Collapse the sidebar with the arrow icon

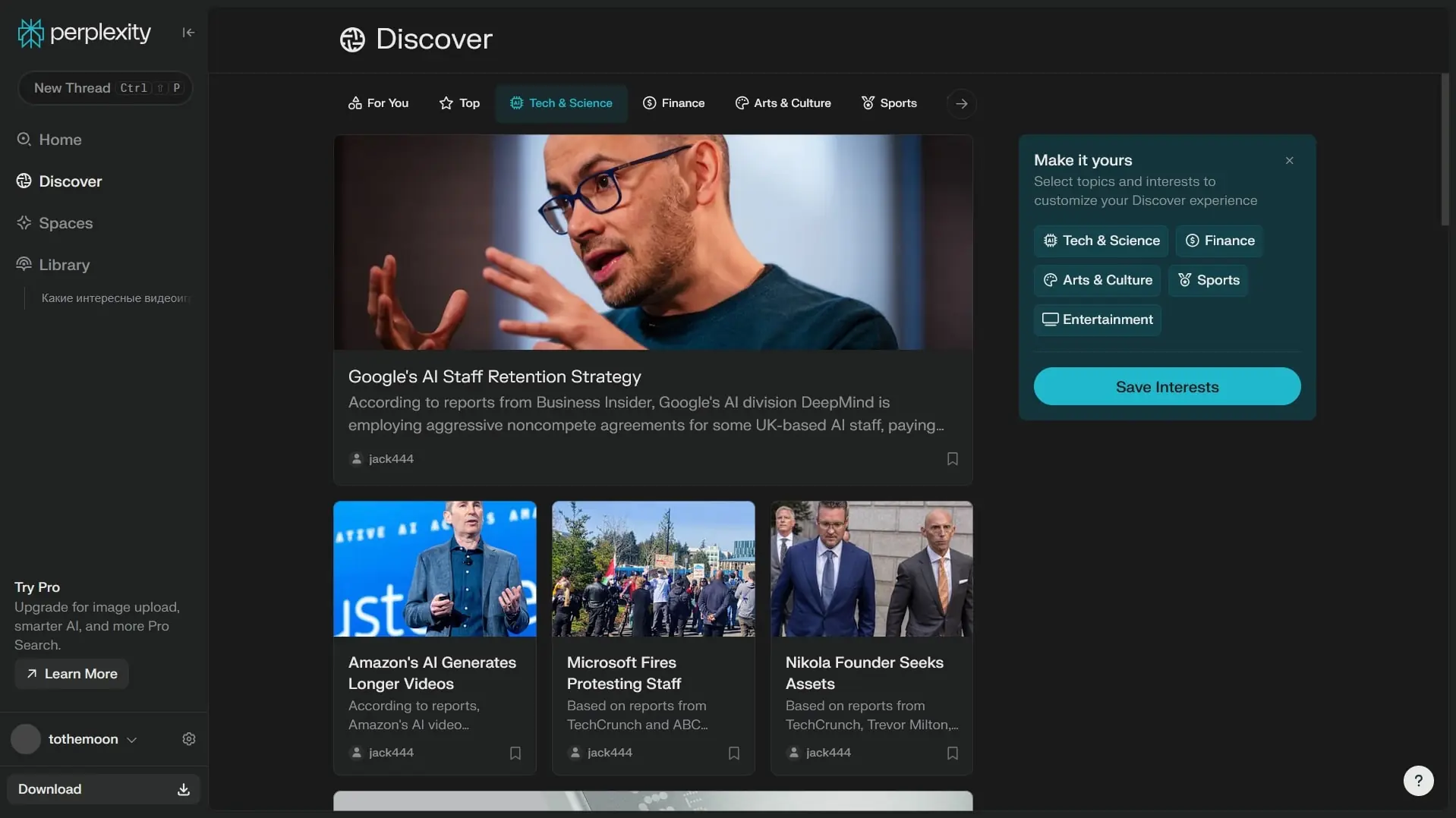(188, 32)
